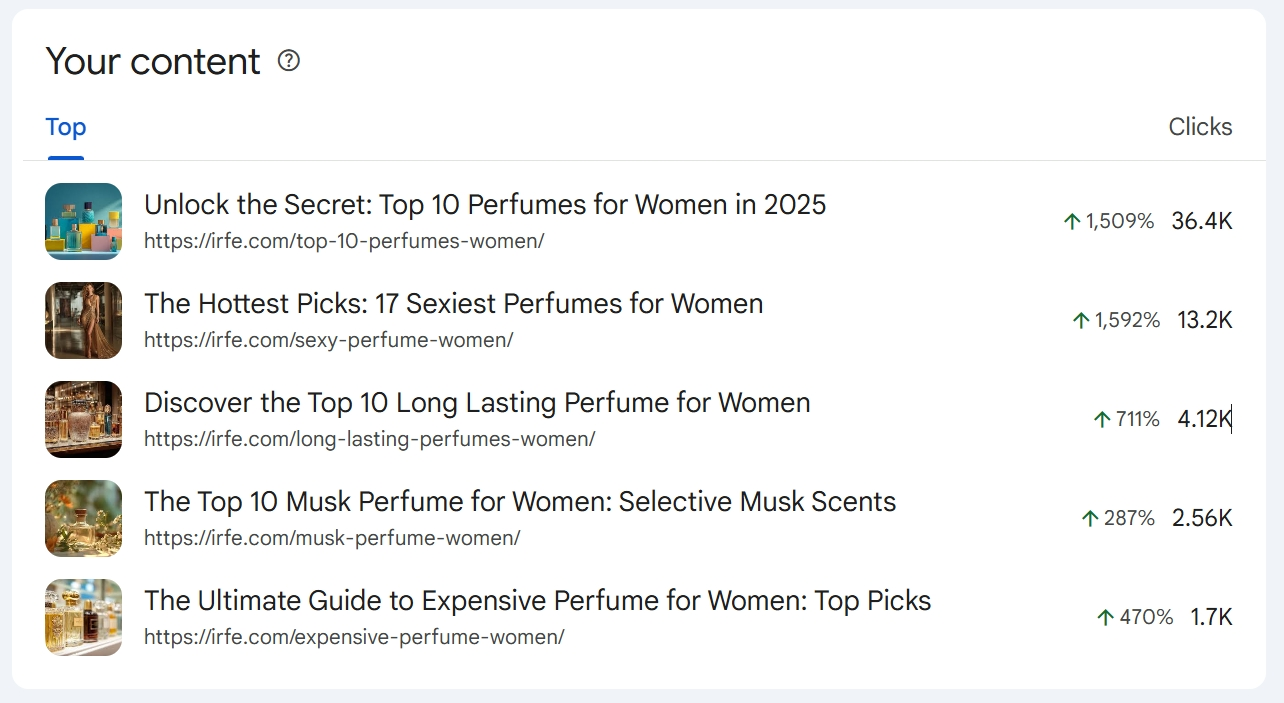Screen dimensions: 1284x703
Task: Open thumbnail of Expensive Perfume guide
Action: pos(84,617)
